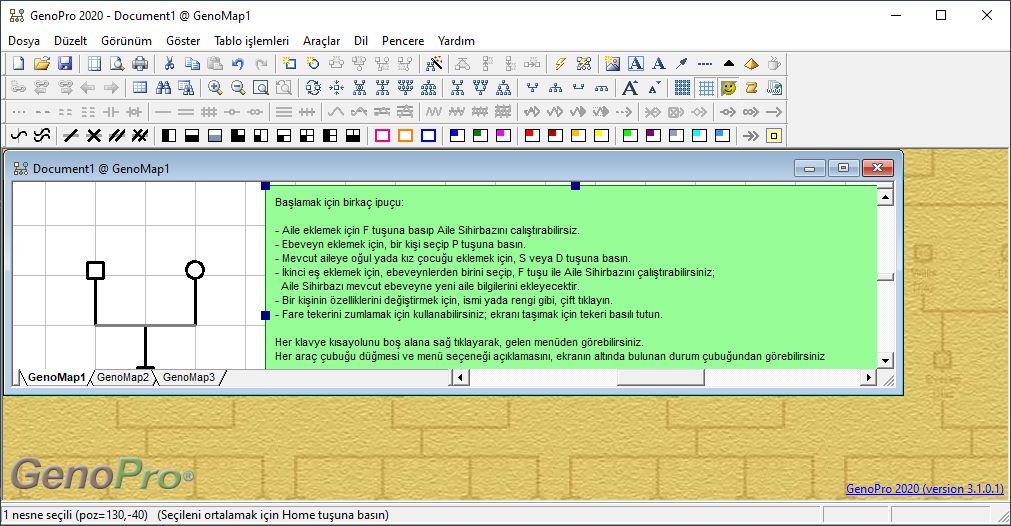
Task: Select the GenoMap1 tab
Action: coord(57,377)
